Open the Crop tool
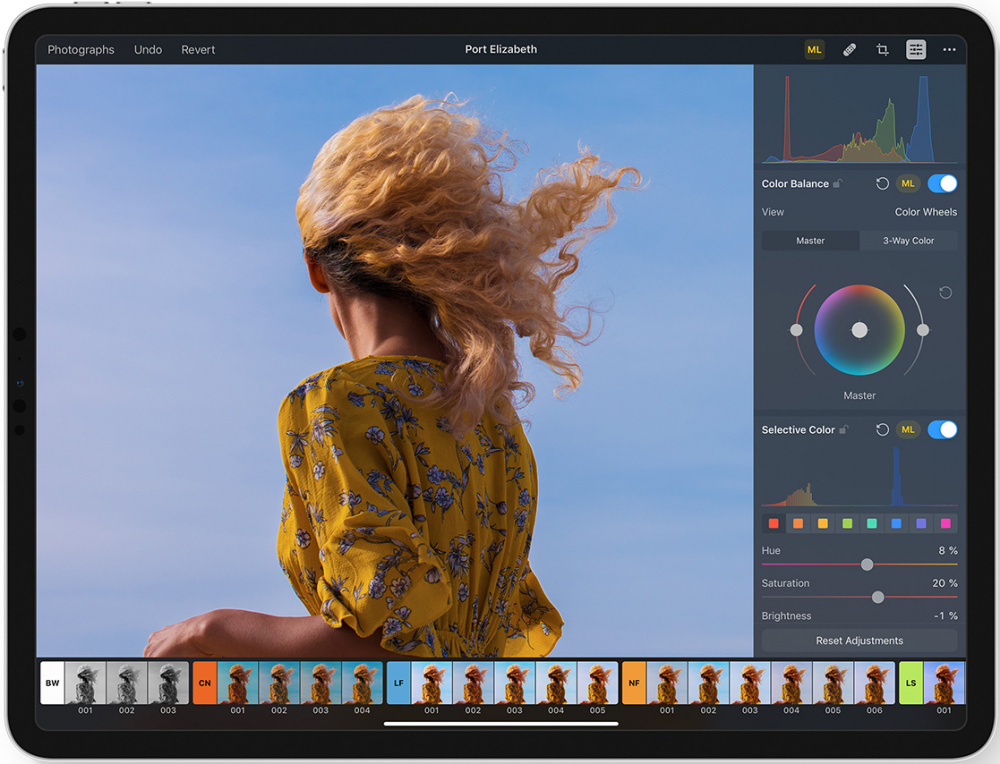Image resolution: width=1000 pixels, height=764 pixels. pos(882,50)
